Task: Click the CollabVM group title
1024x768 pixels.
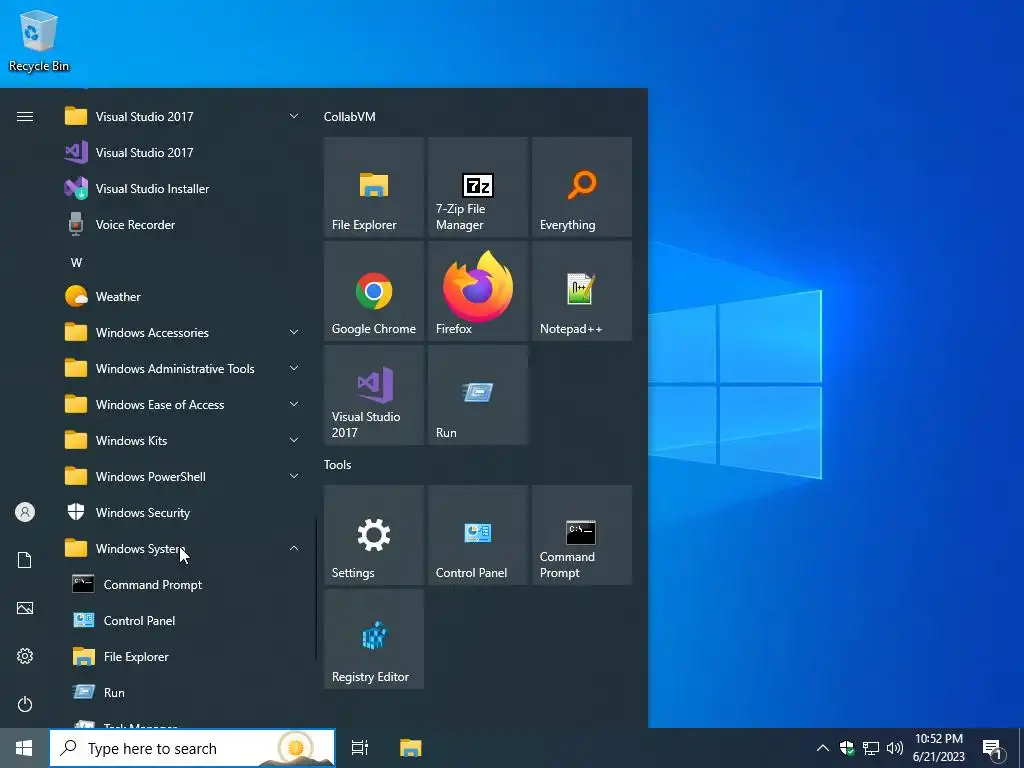Action: point(349,117)
